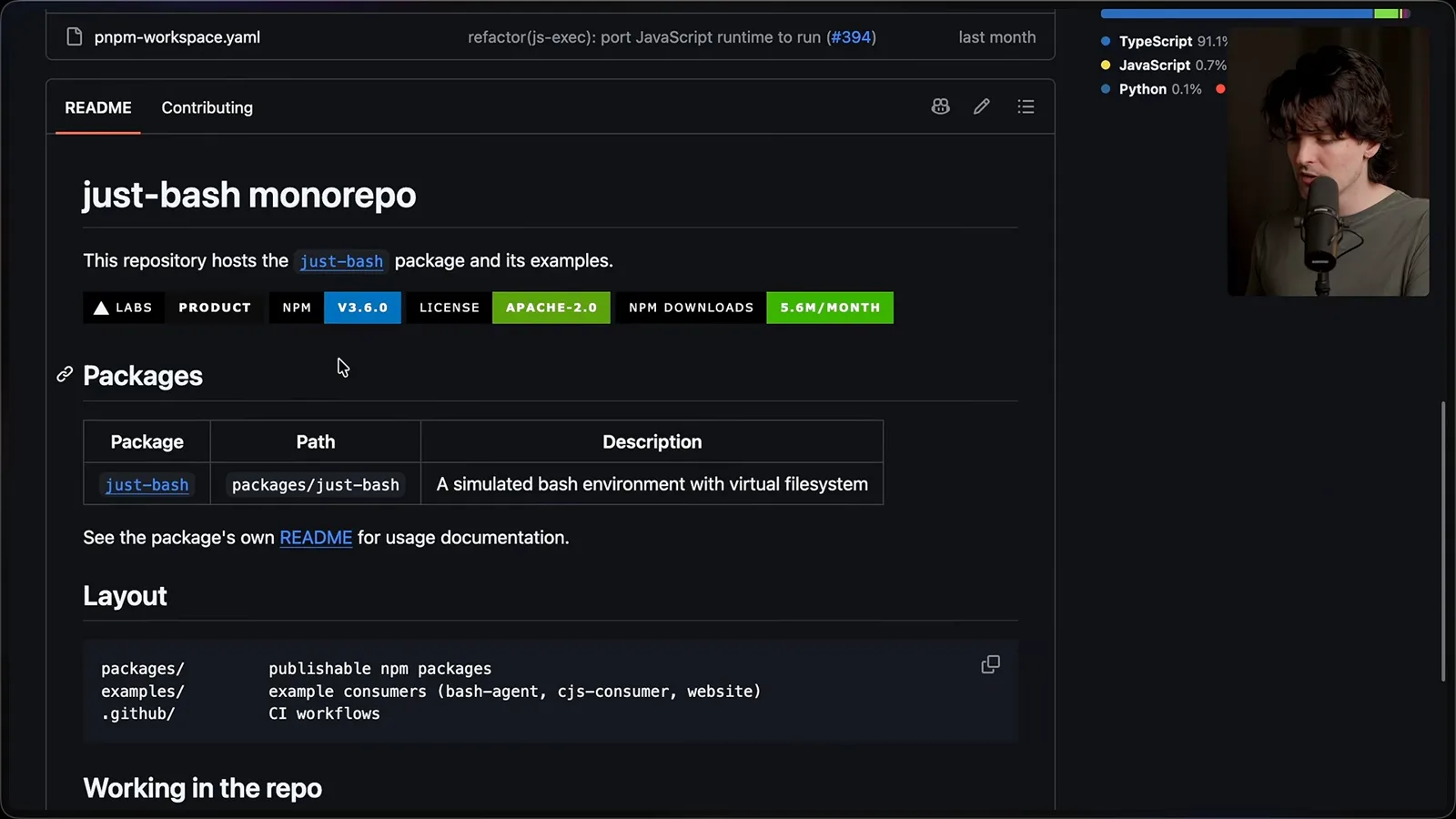Click the packages/just-bash path cell
This screenshot has width=1456, height=819.
click(316, 485)
